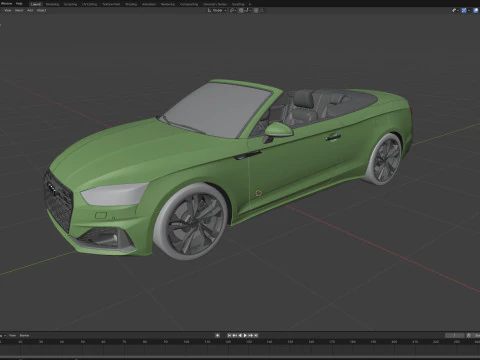480x360 pixels.
Task: Play the animation forward
Action: 245,335
